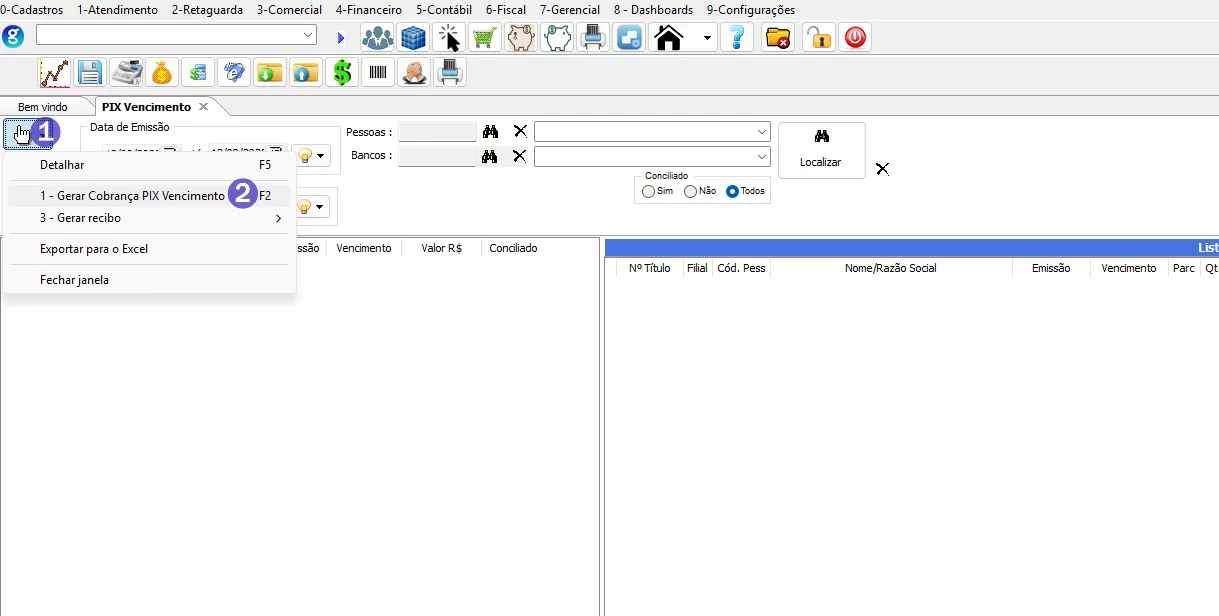Click the shopping cart toolbar icon
This screenshot has width=1219, height=616.
[485, 38]
